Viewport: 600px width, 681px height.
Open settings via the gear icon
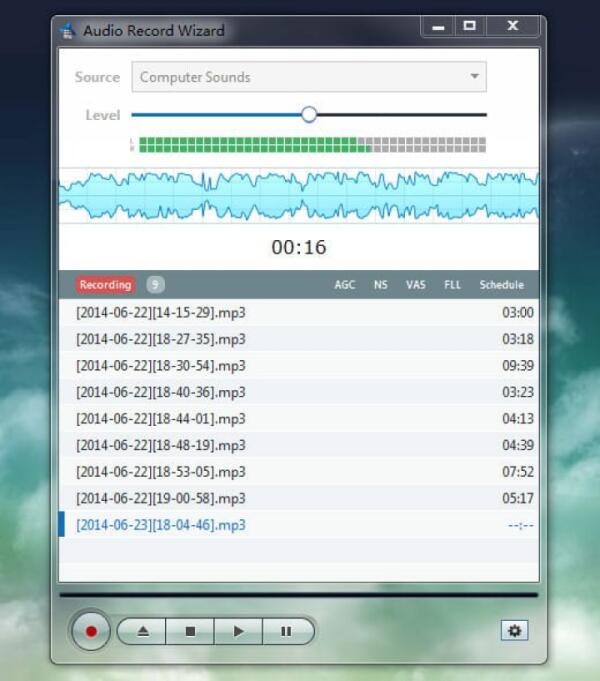point(514,630)
